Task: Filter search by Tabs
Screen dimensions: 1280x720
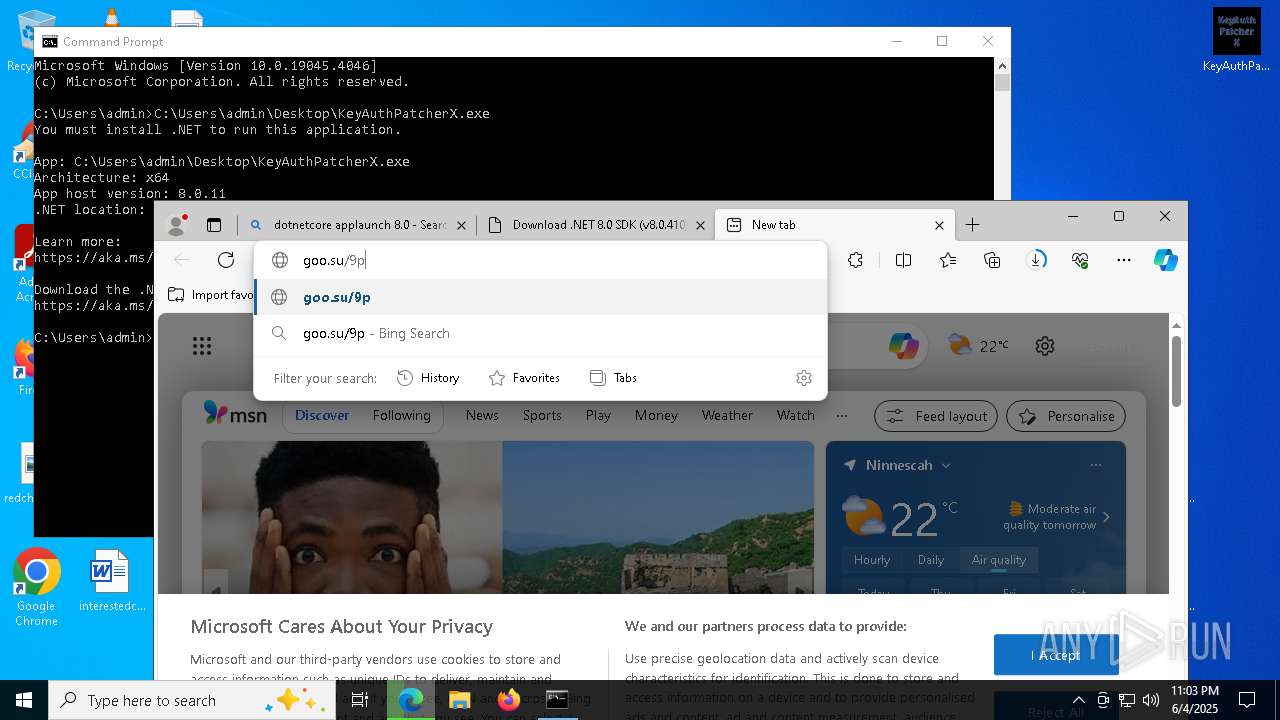Action: point(613,378)
